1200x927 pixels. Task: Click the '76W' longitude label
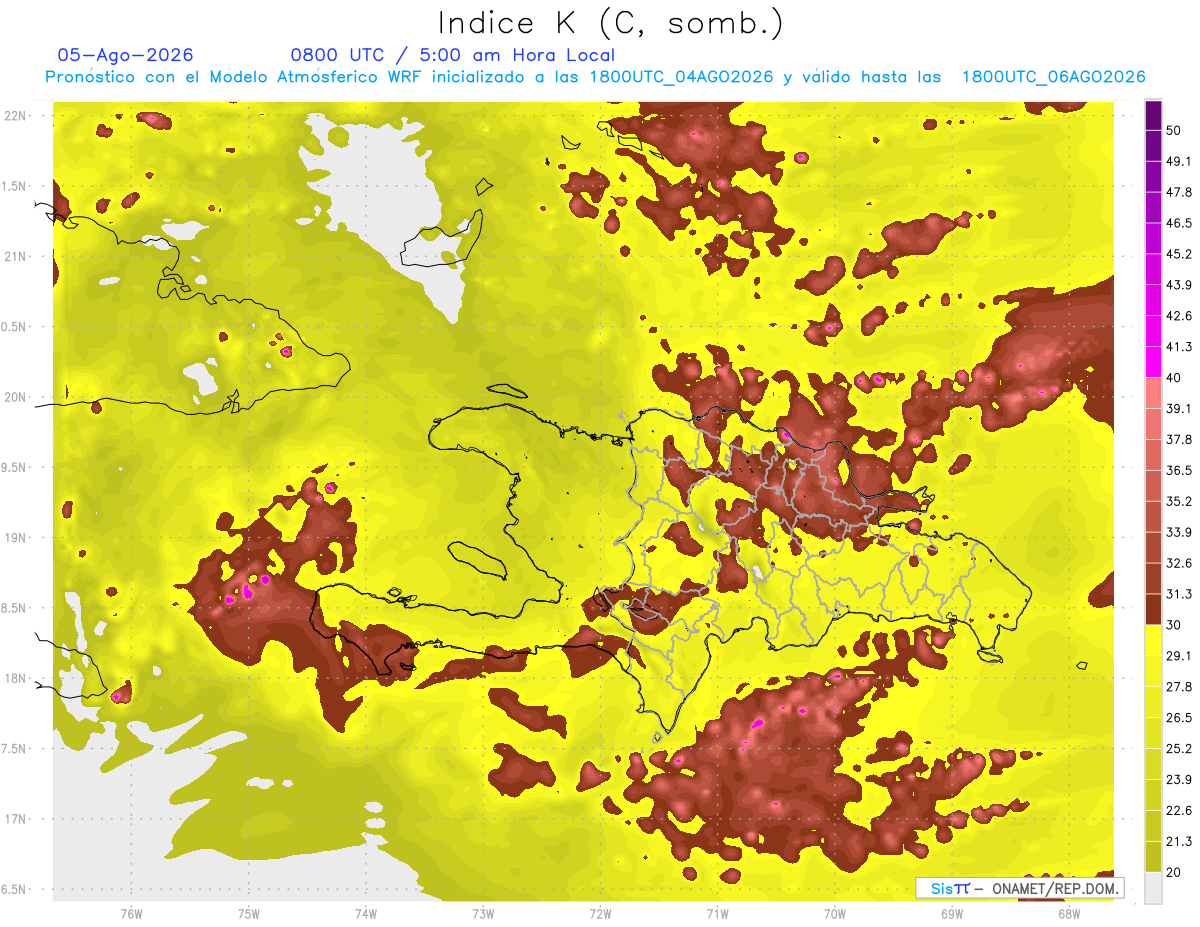coord(131,913)
